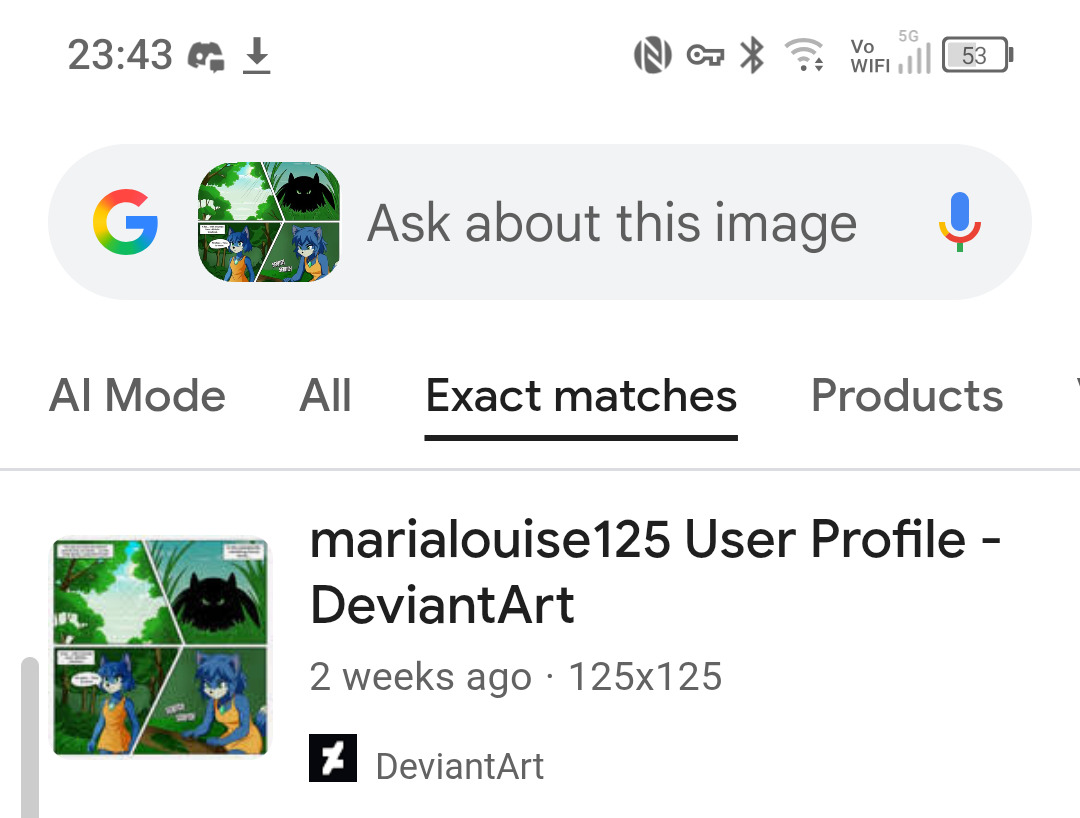Tap the Google G logo
The width and height of the screenshot is (1080, 818).
[125, 222]
